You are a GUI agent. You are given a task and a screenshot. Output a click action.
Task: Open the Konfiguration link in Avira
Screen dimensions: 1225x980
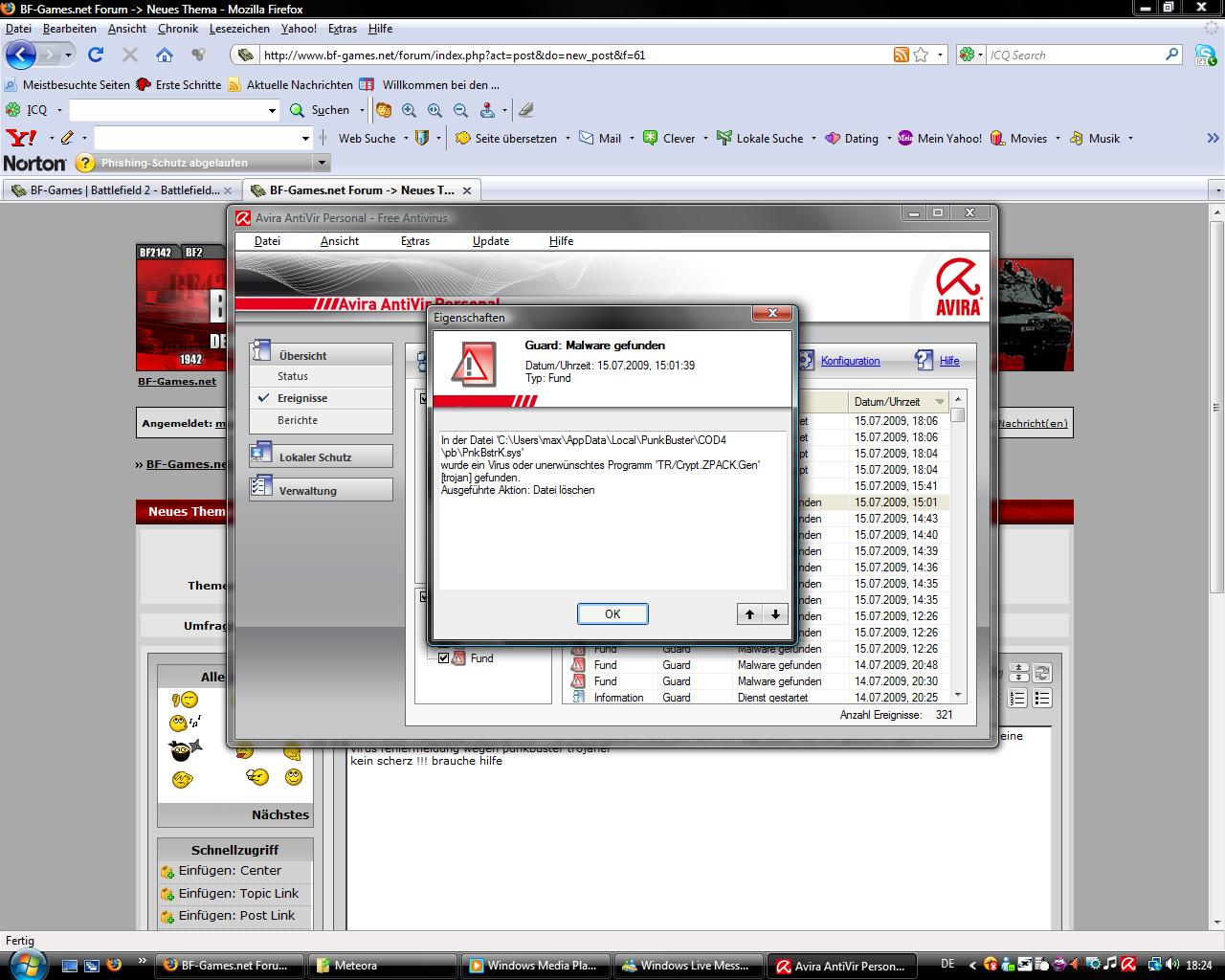tap(850, 361)
